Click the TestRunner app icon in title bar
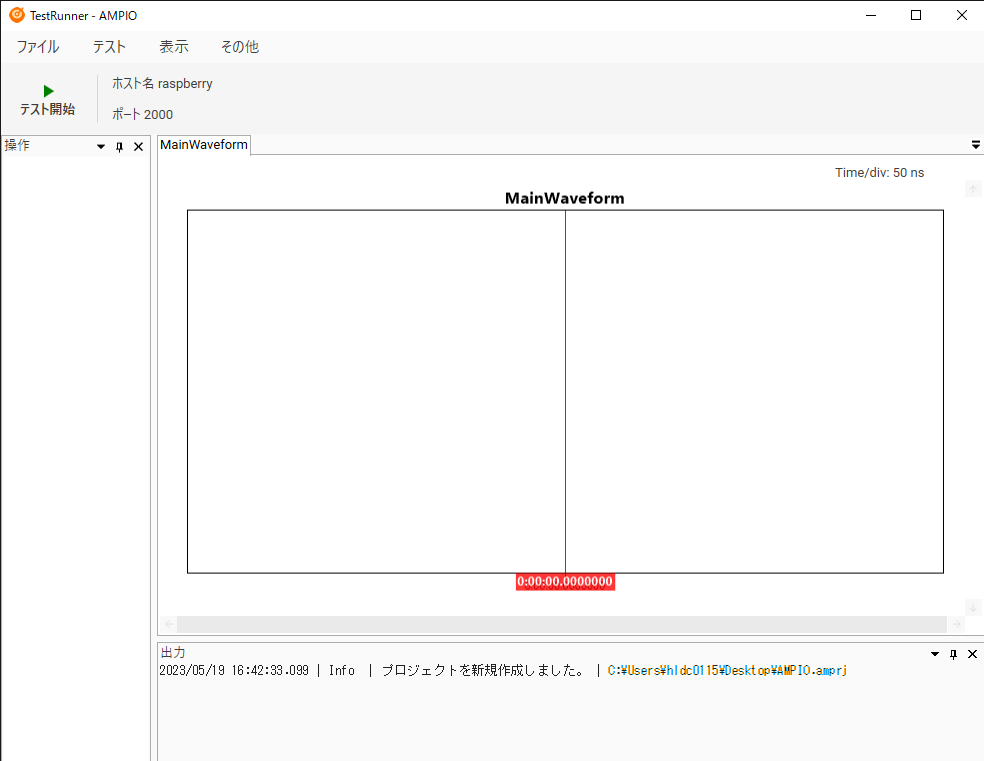 16,15
